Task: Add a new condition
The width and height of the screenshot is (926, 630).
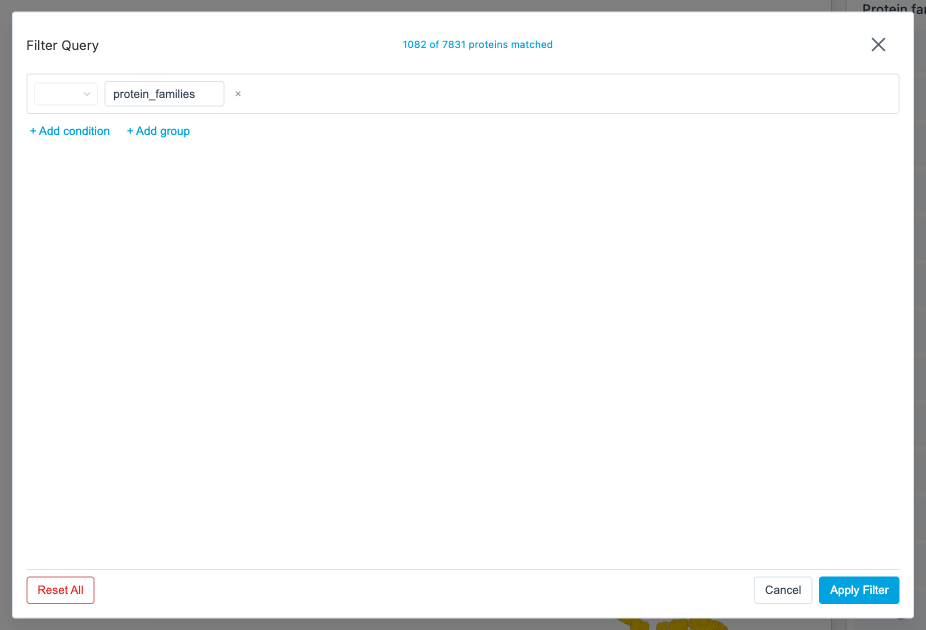Action: [70, 131]
